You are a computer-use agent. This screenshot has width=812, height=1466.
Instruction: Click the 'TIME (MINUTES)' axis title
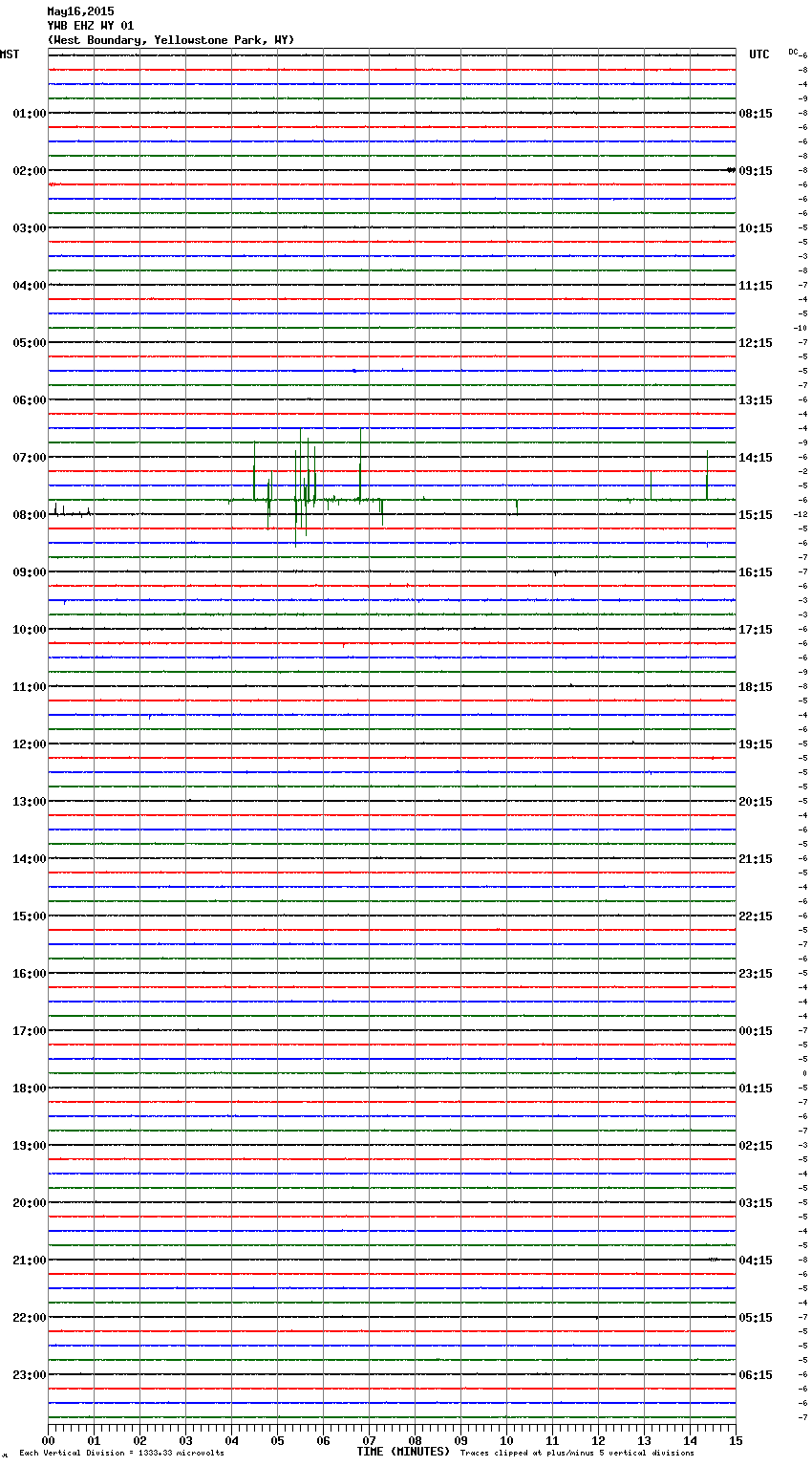[x=403, y=1452]
